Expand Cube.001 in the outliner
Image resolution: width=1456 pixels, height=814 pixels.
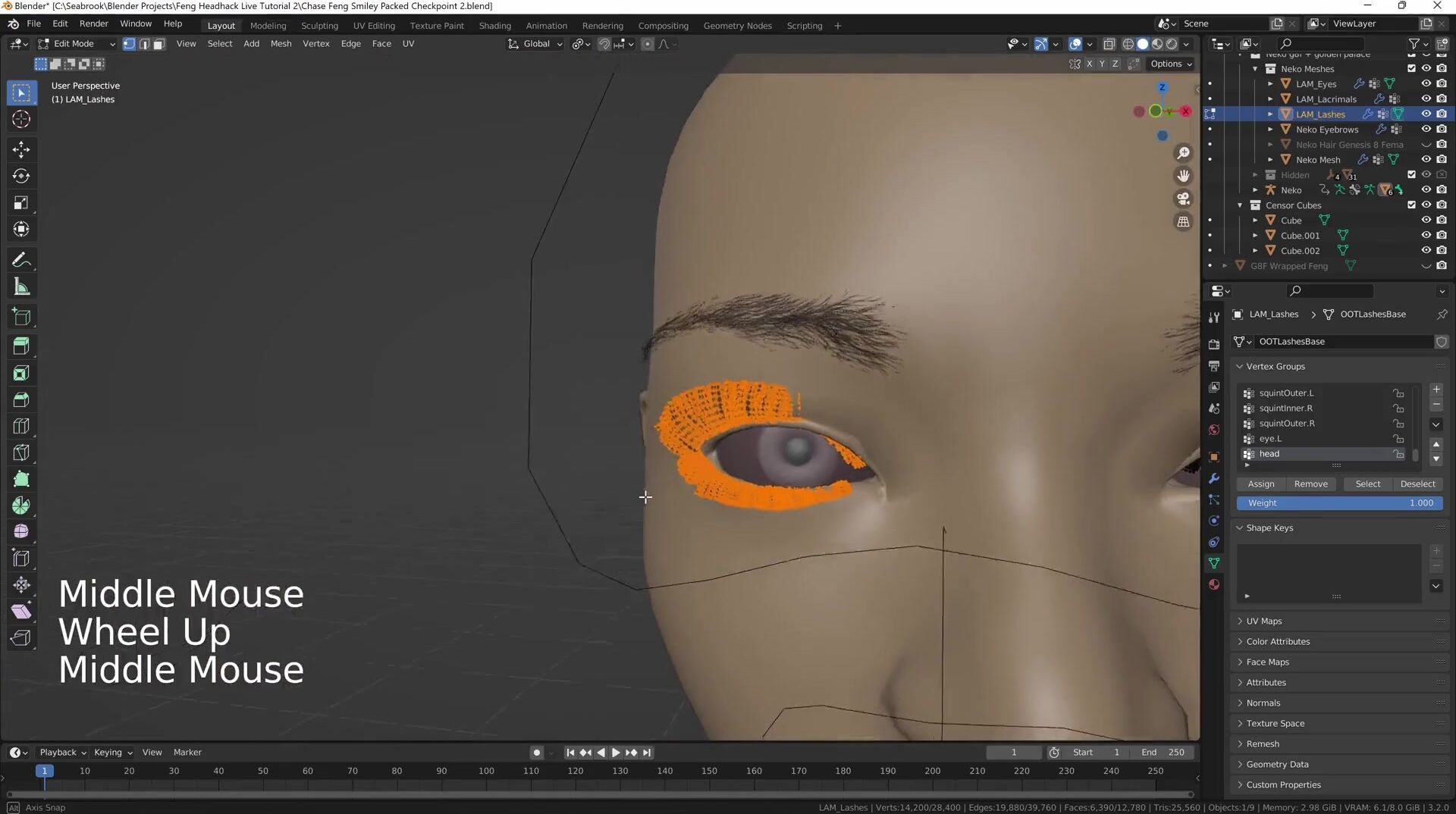point(1255,236)
